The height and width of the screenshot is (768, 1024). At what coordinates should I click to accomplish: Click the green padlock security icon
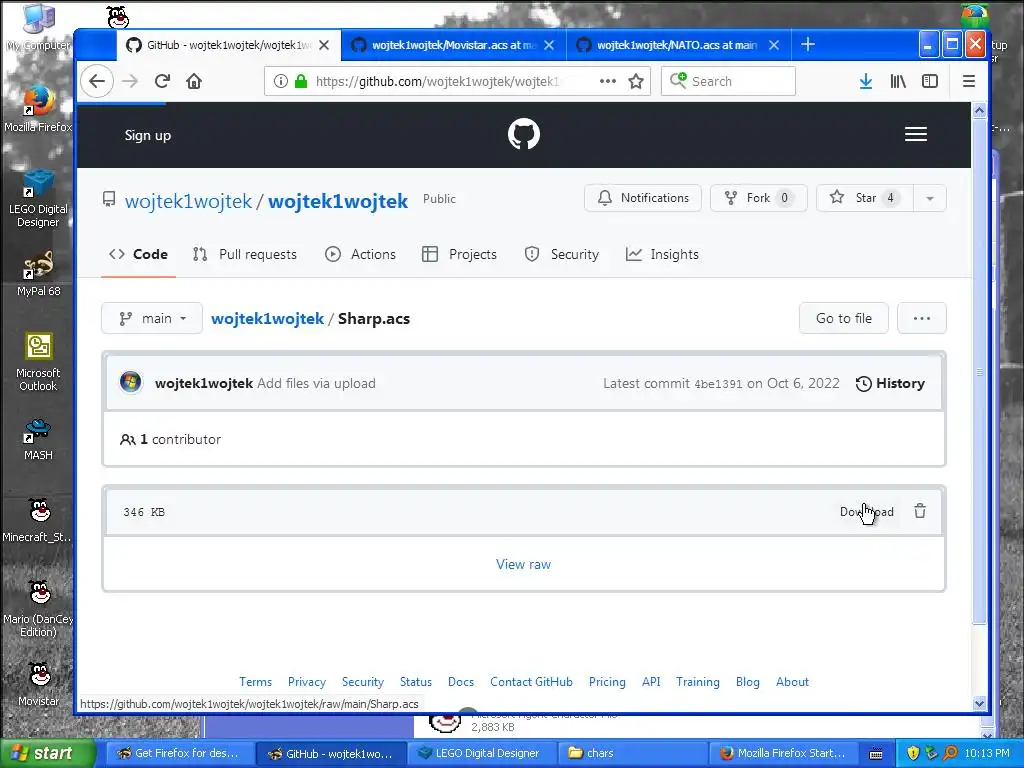point(300,81)
